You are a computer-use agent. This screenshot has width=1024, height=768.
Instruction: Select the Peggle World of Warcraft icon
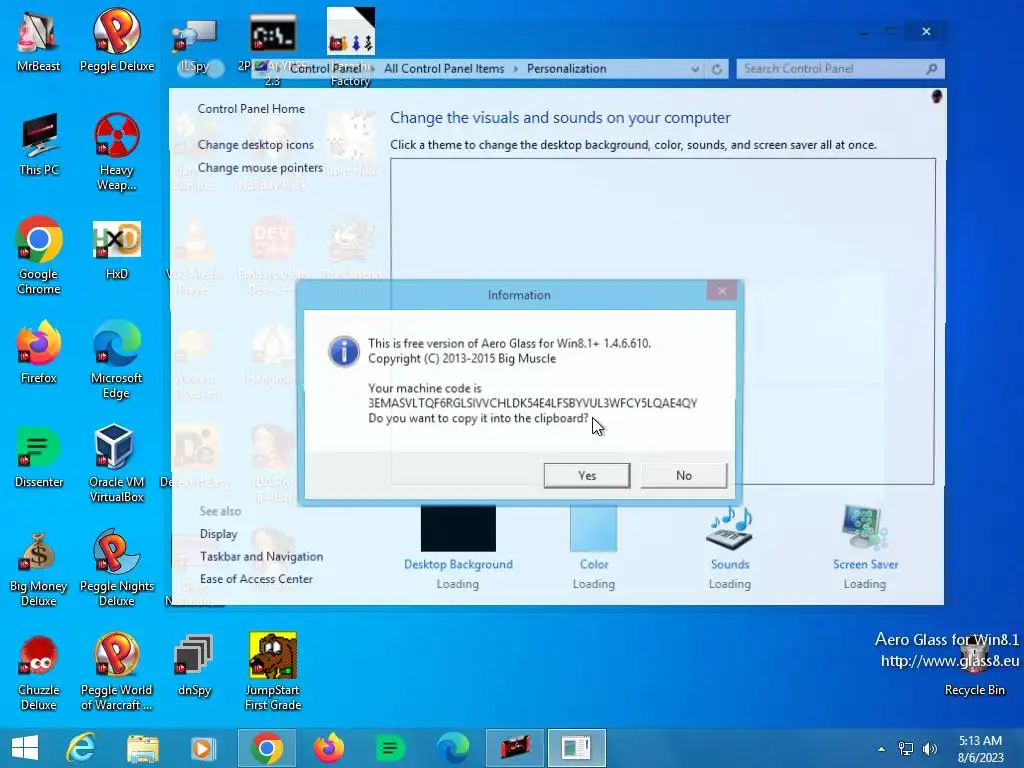click(117, 673)
